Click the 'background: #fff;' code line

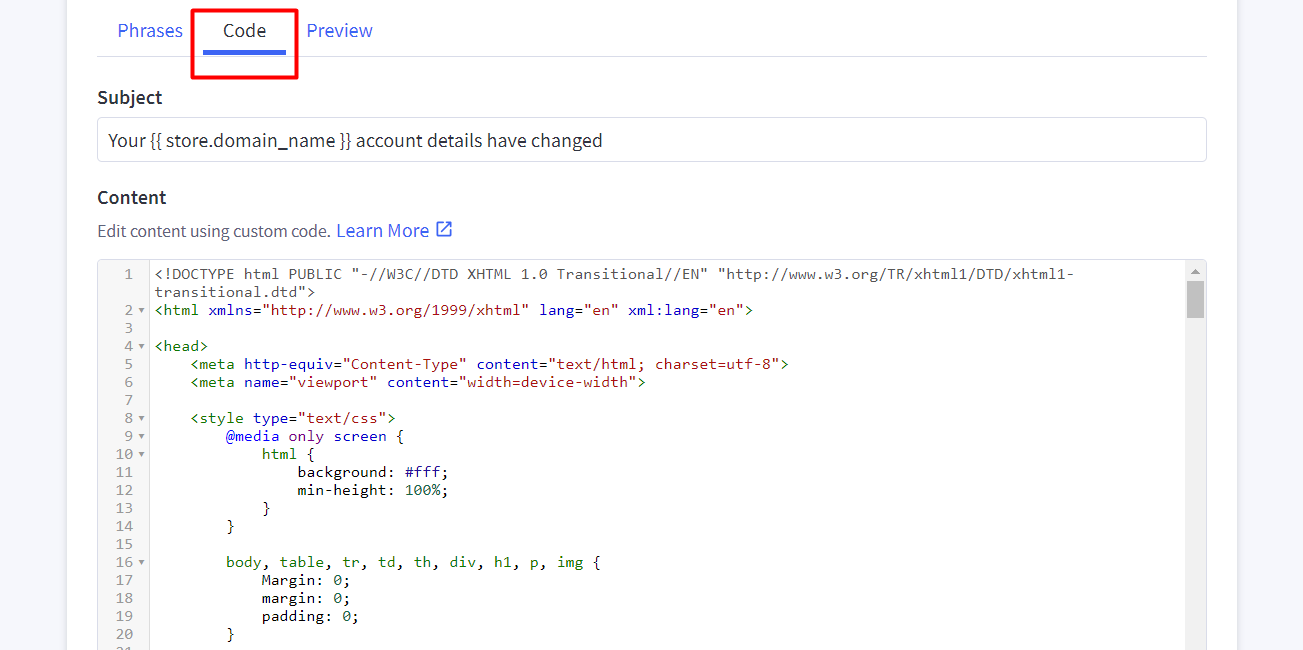(373, 472)
